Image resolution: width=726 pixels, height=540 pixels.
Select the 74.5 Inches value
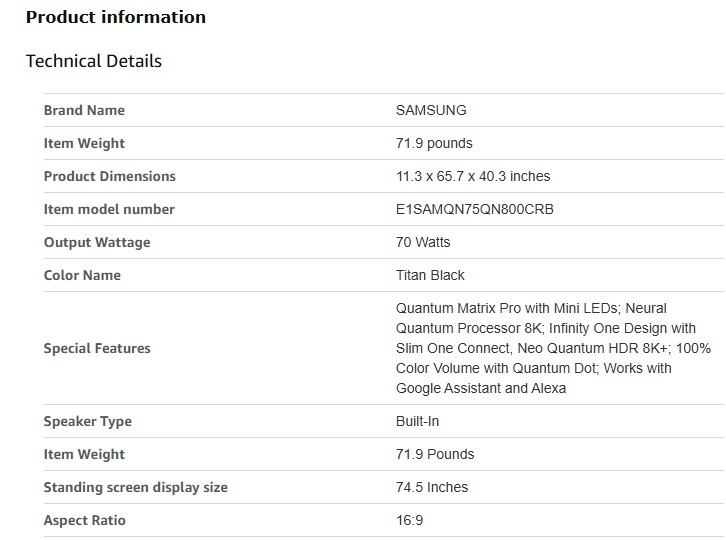point(432,487)
